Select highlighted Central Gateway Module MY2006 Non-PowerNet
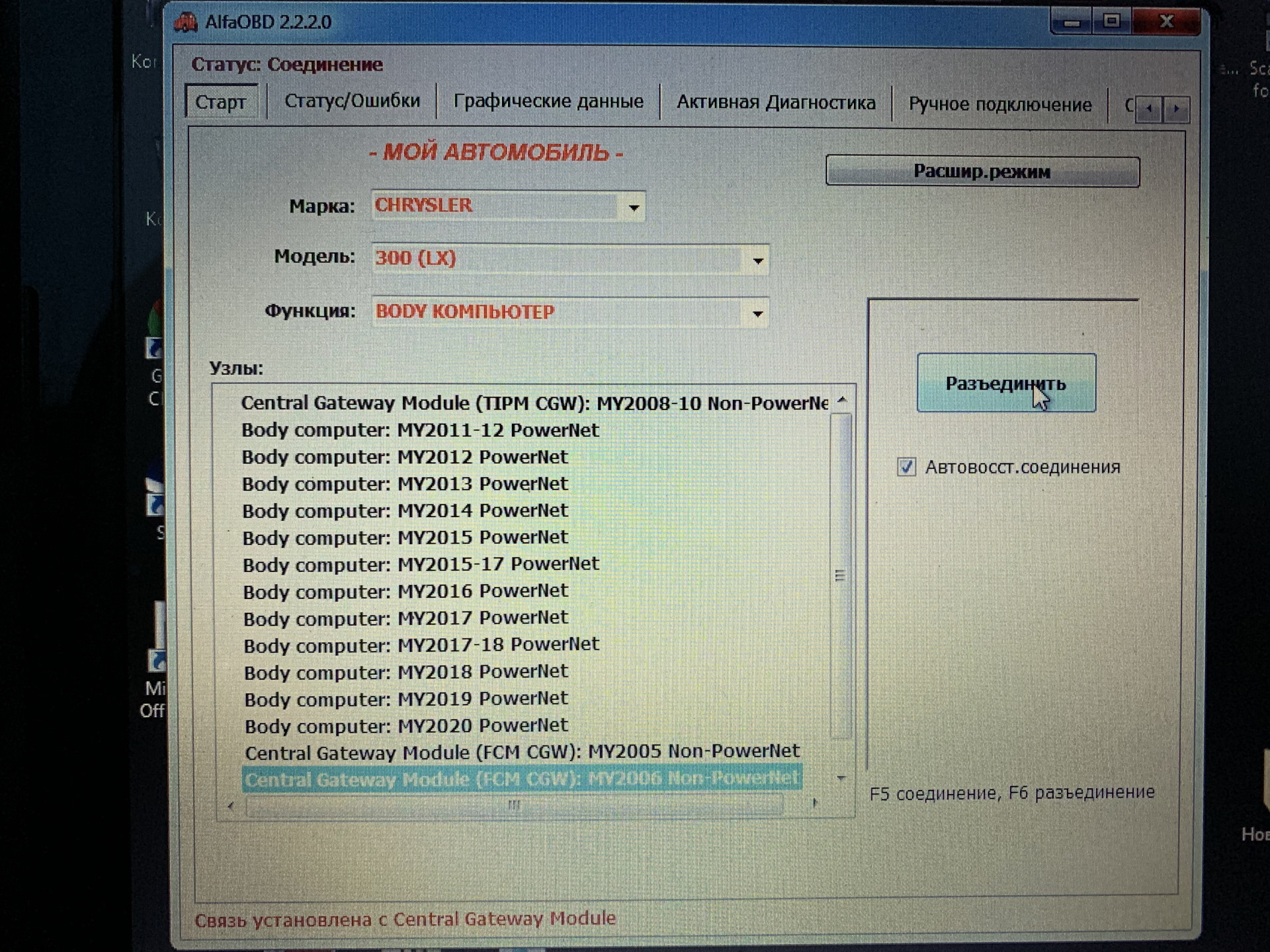The image size is (1270, 952). [523, 779]
